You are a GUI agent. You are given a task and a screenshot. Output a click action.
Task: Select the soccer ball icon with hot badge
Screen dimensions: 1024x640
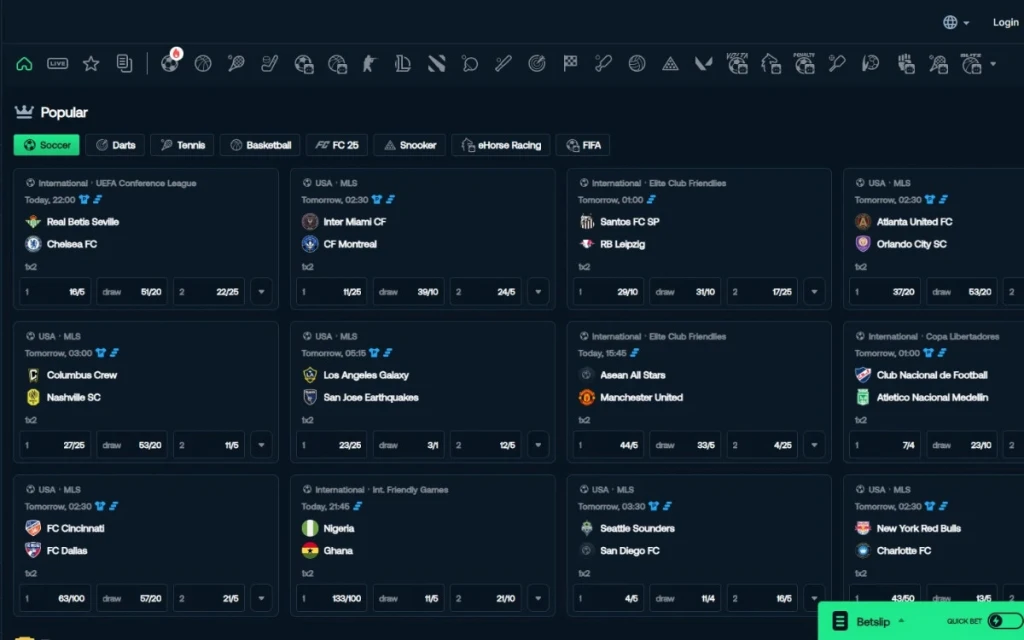pyautogui.click(x=168, y=63)
